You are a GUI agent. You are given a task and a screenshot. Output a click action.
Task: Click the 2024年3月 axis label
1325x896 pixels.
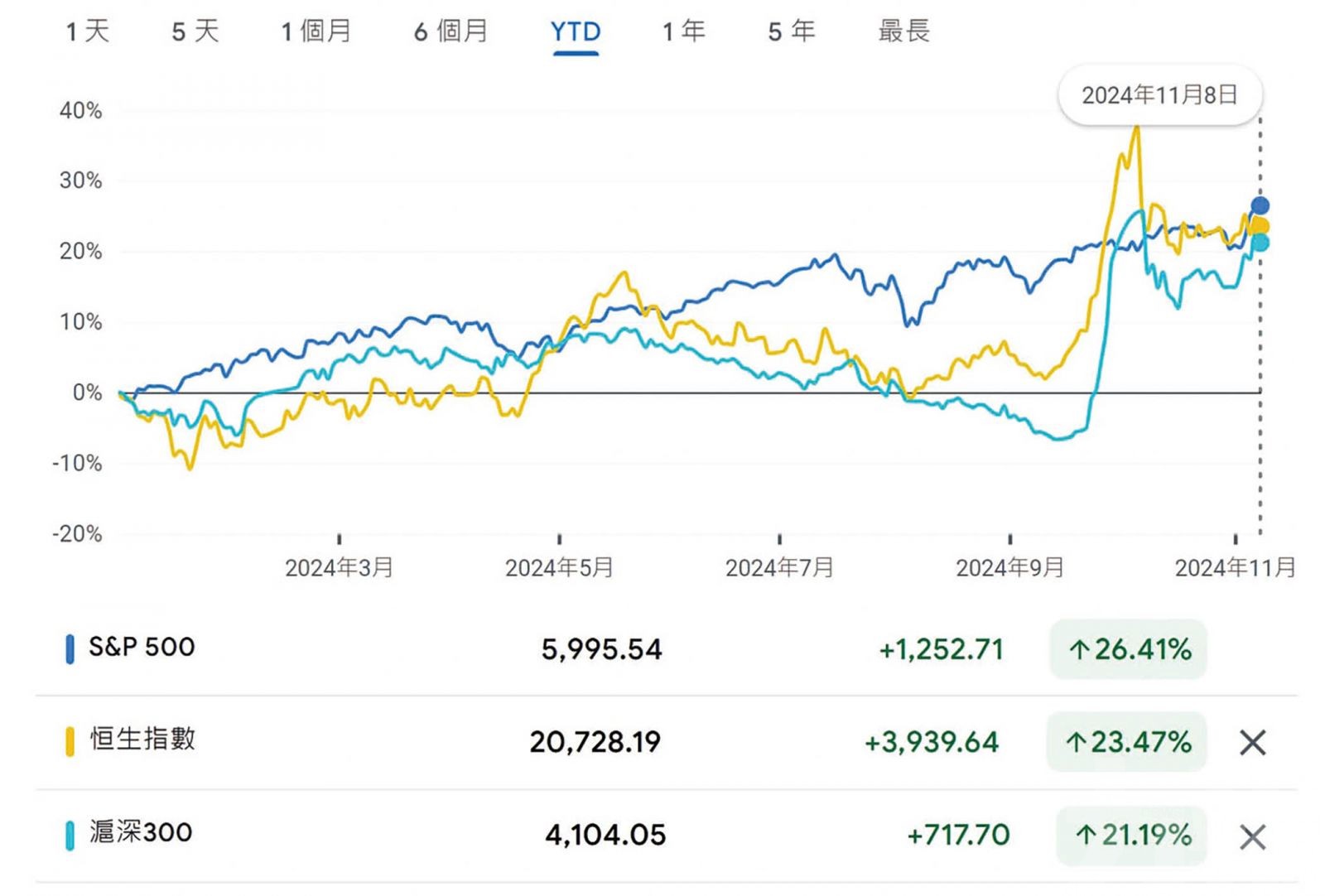[x=340, y=567]
